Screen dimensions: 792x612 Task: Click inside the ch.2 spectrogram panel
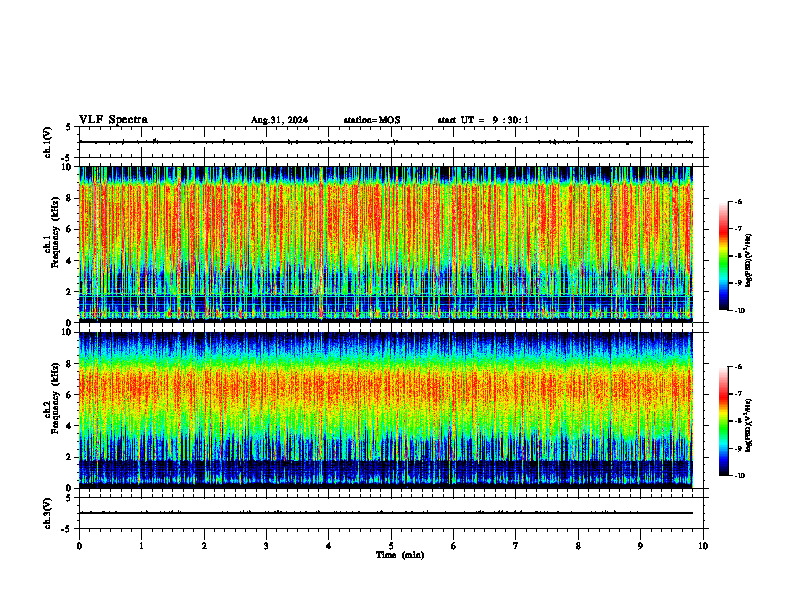click(x=385, y=410)
